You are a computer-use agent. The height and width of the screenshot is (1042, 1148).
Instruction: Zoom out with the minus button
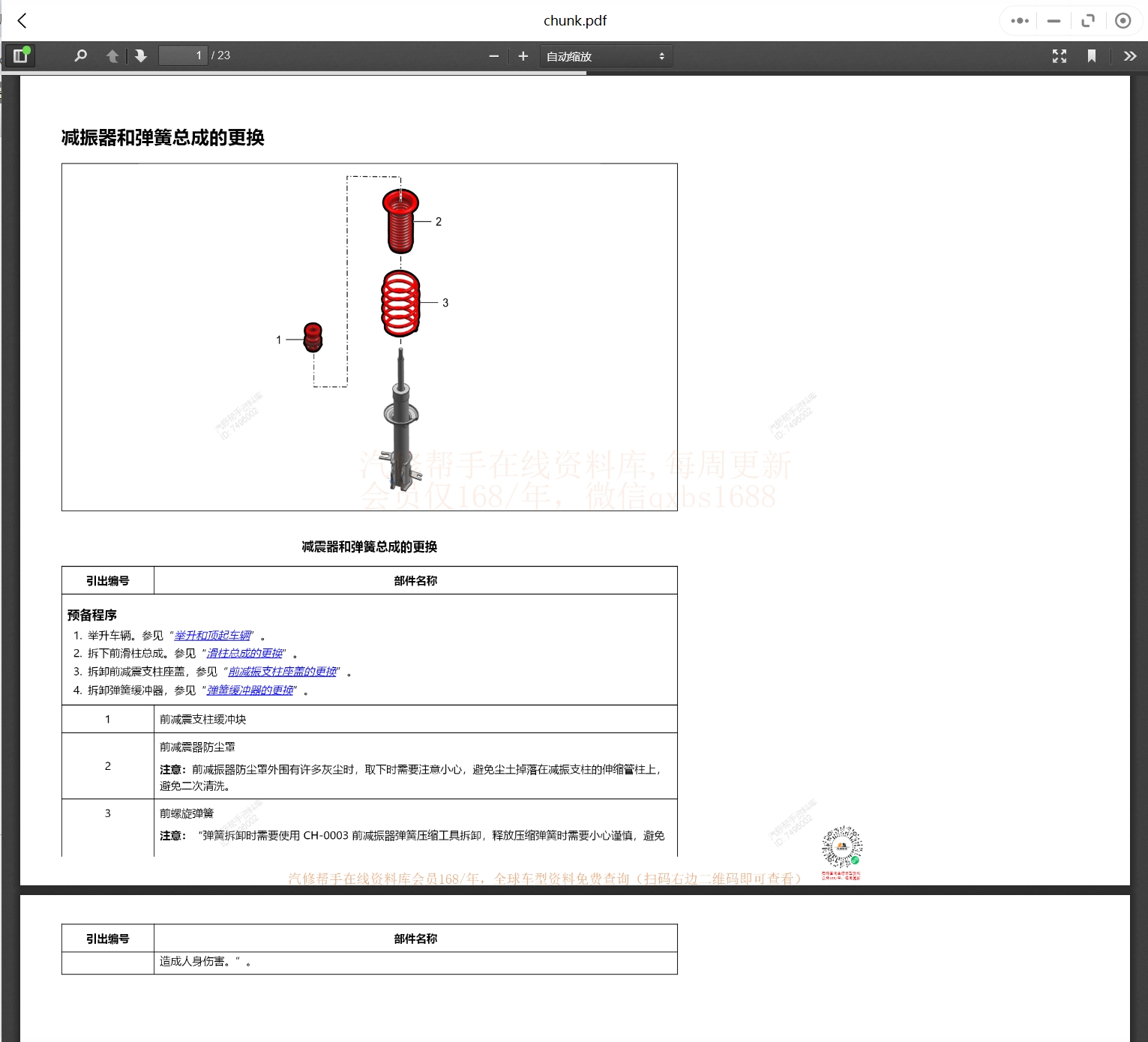click(493, 56)
